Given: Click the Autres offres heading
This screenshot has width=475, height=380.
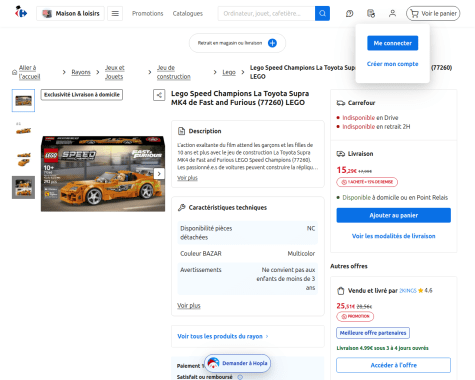Looking at the screenshot, I should click(349, 266).
